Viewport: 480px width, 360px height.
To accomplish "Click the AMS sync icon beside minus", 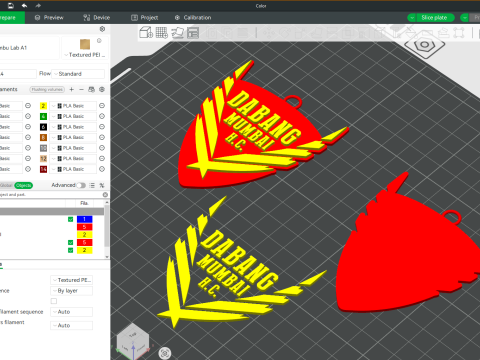I will pos(91,89).
